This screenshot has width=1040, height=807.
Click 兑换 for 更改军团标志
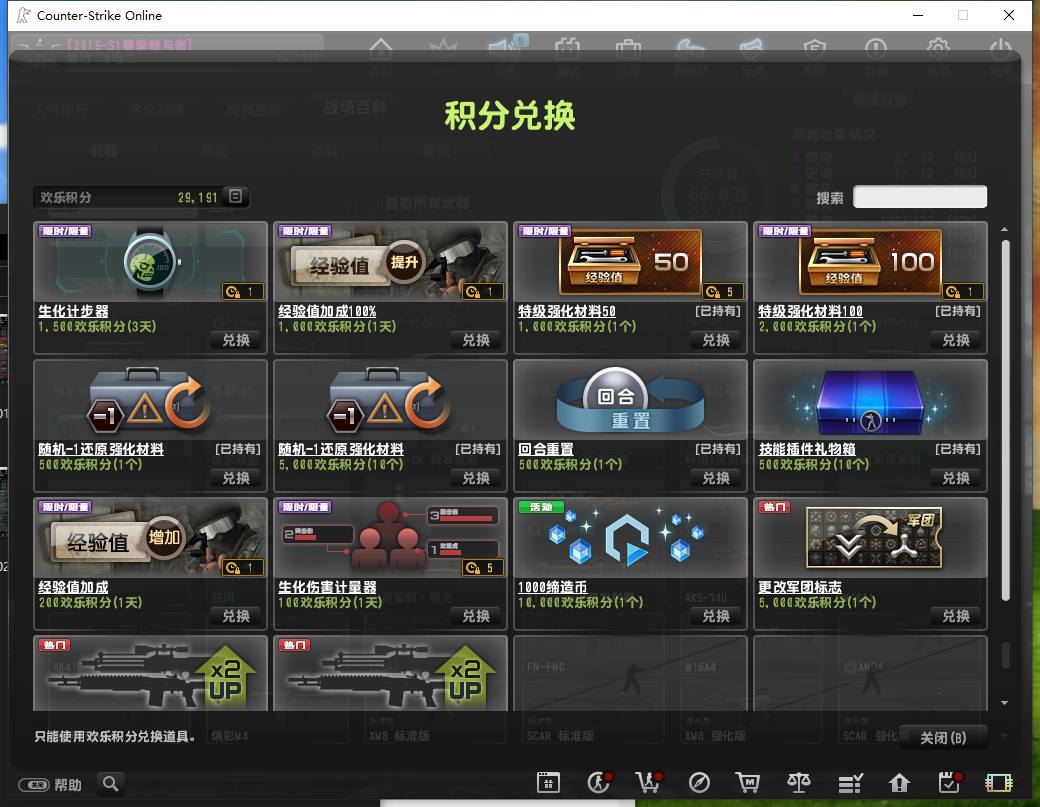pos(956,616)
